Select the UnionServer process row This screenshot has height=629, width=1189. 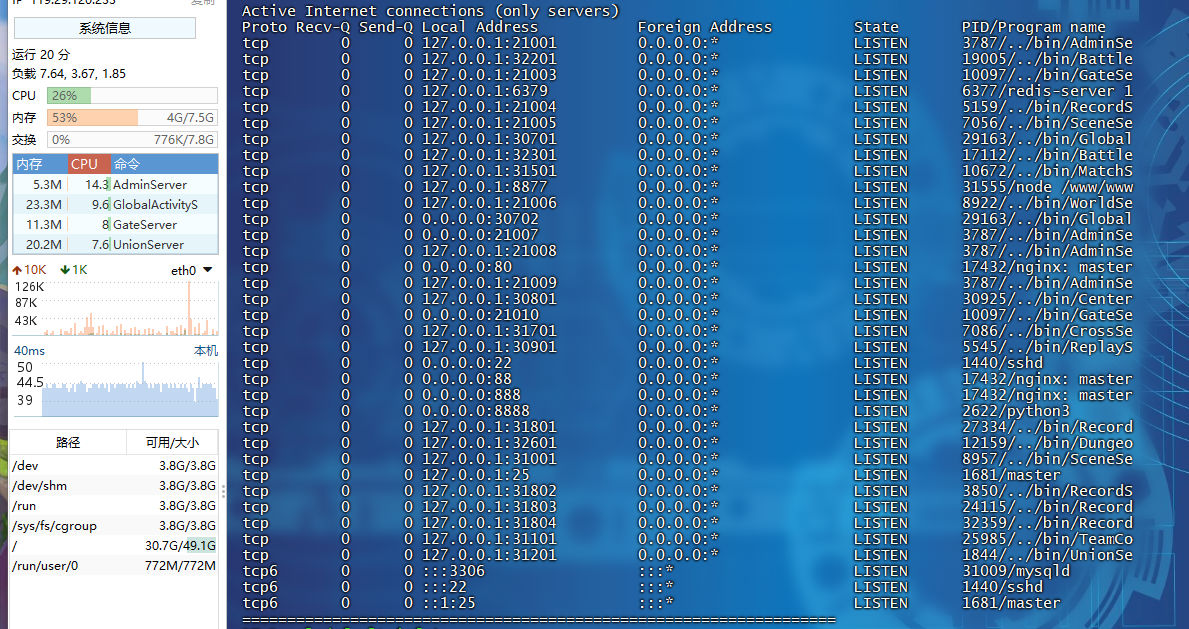(115, 244)
